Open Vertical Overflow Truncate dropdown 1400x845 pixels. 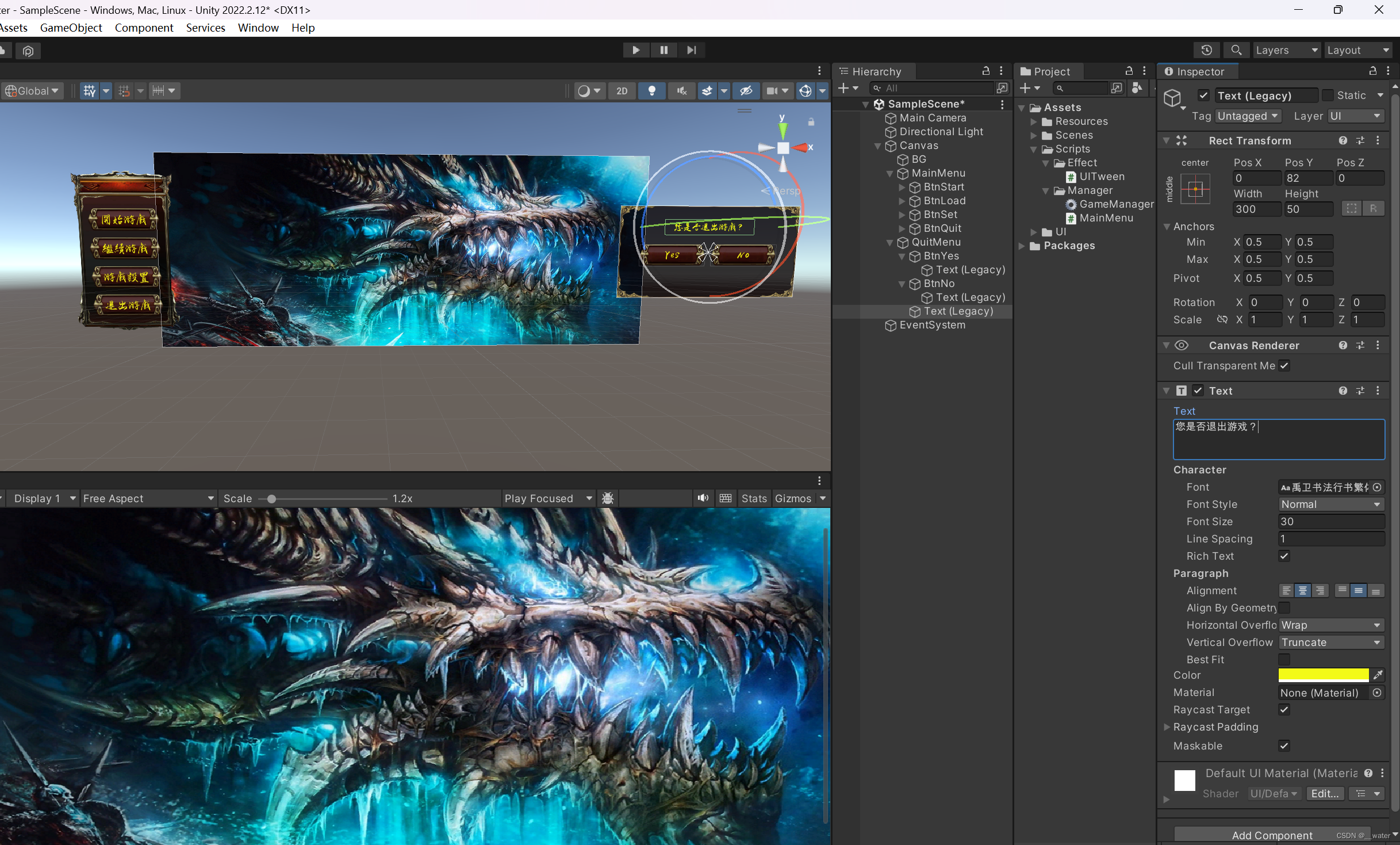(1330, 643)
